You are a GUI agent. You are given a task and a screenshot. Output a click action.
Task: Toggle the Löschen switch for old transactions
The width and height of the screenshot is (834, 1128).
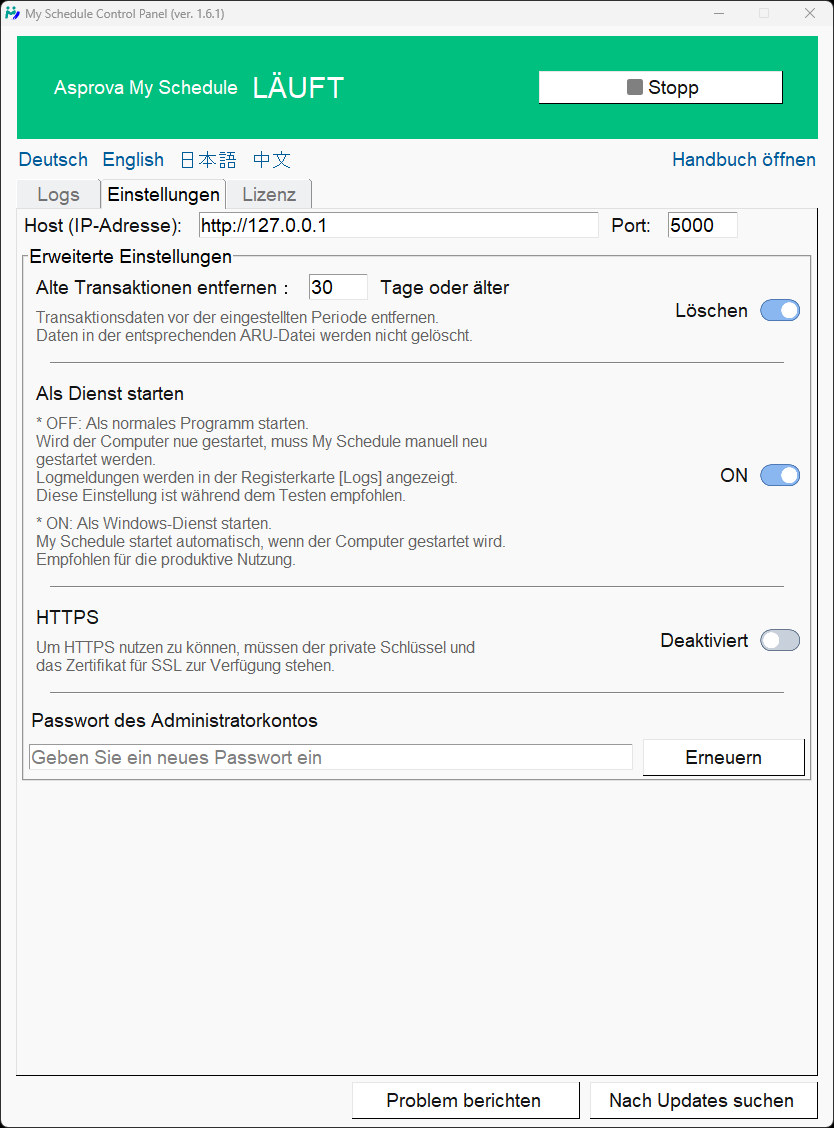(780, 311)
